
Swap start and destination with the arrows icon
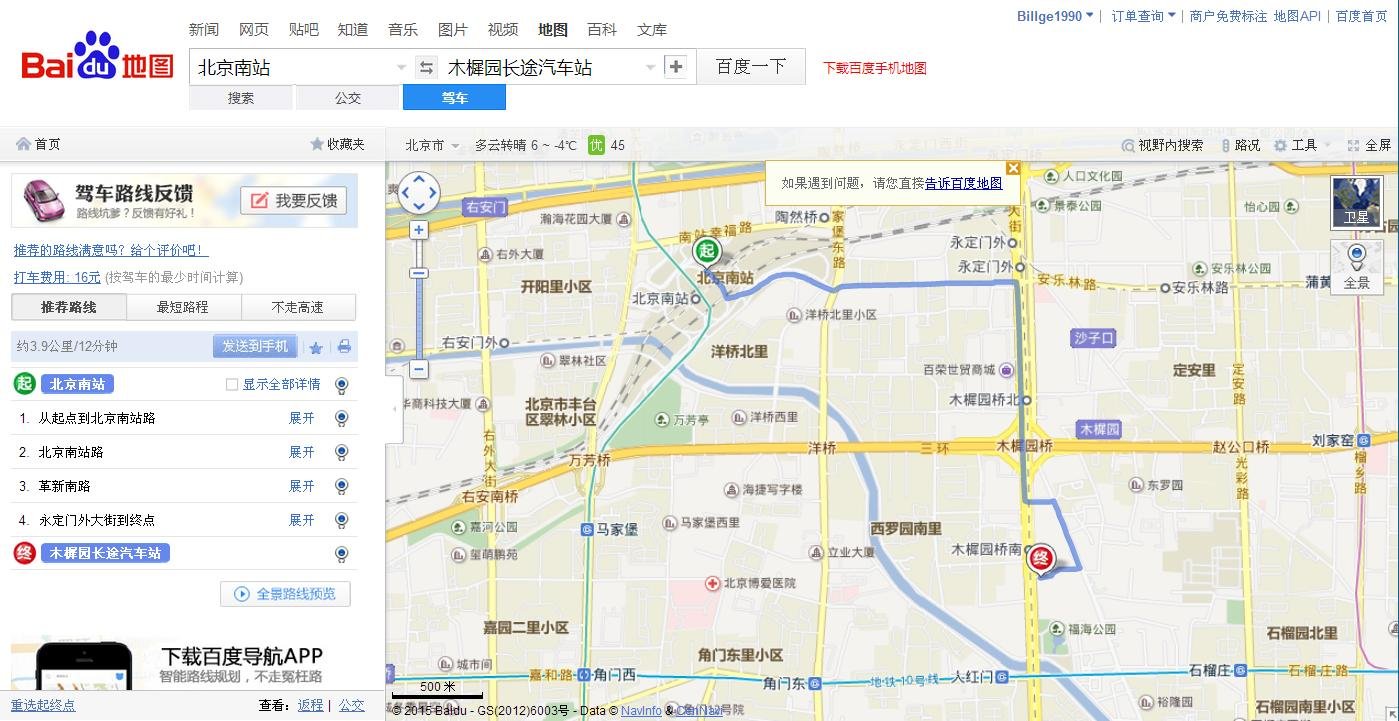[x=427, y=65]
